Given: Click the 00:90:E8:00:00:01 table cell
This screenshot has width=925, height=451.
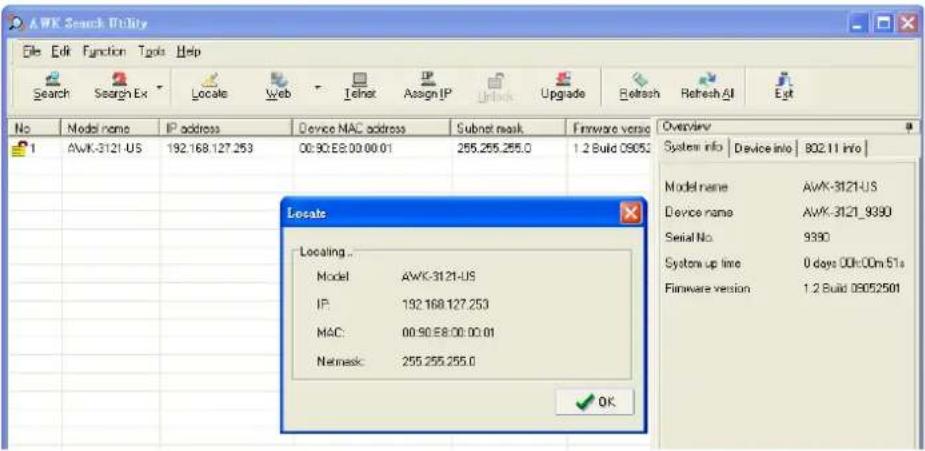Looking at the screenshot, I should tap(346, 149).
